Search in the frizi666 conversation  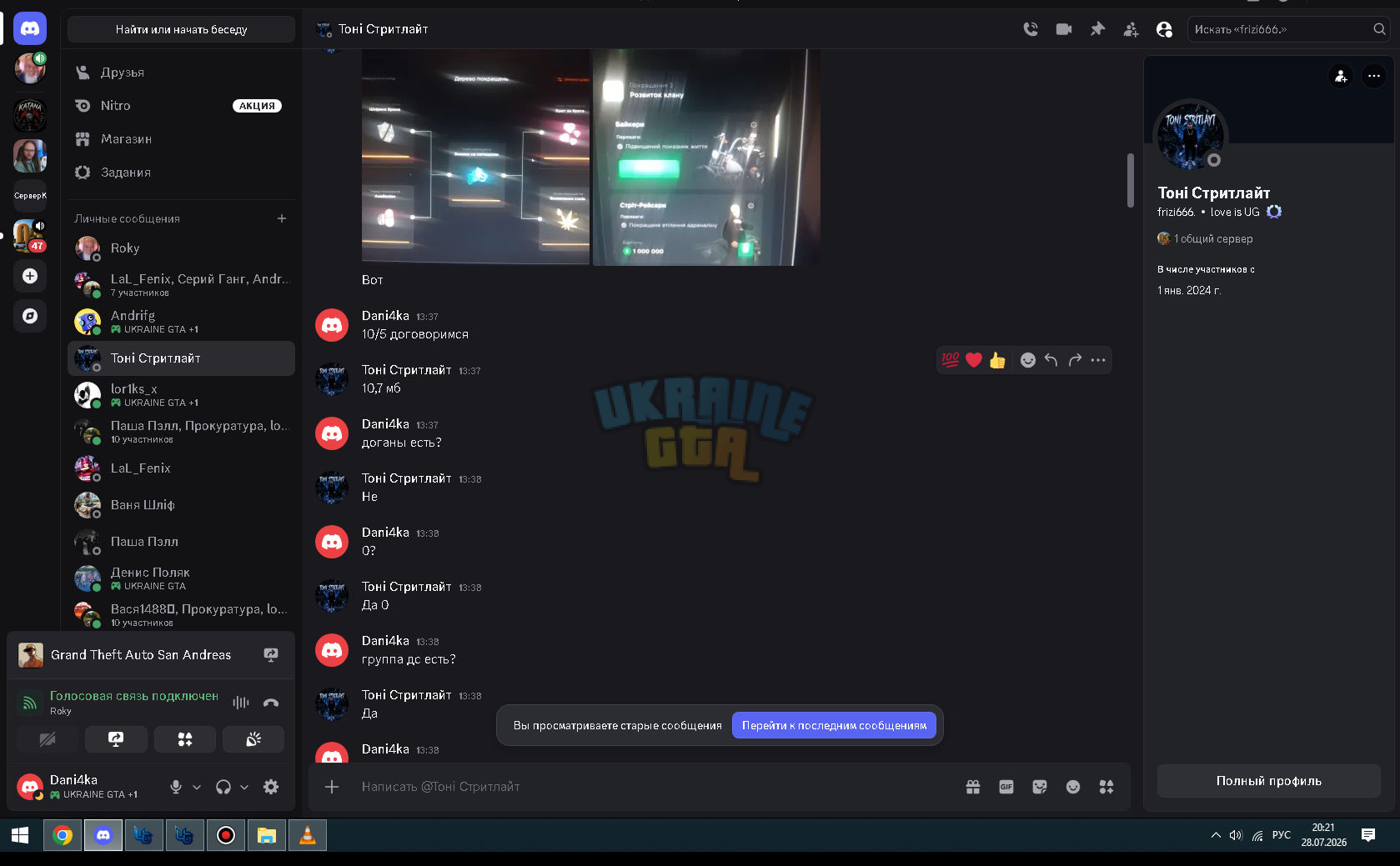click(1289, 29)
